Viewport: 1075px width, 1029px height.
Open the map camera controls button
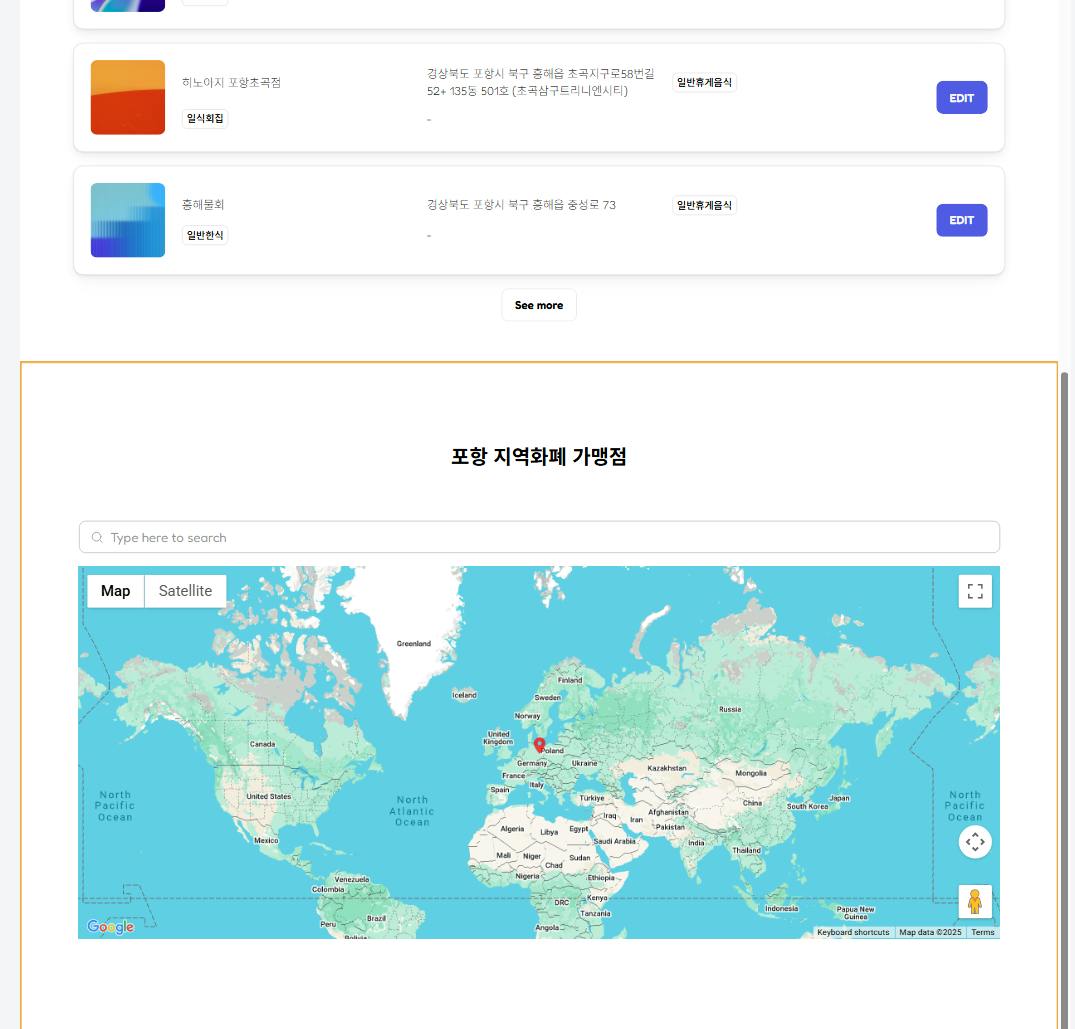[975, 842]
